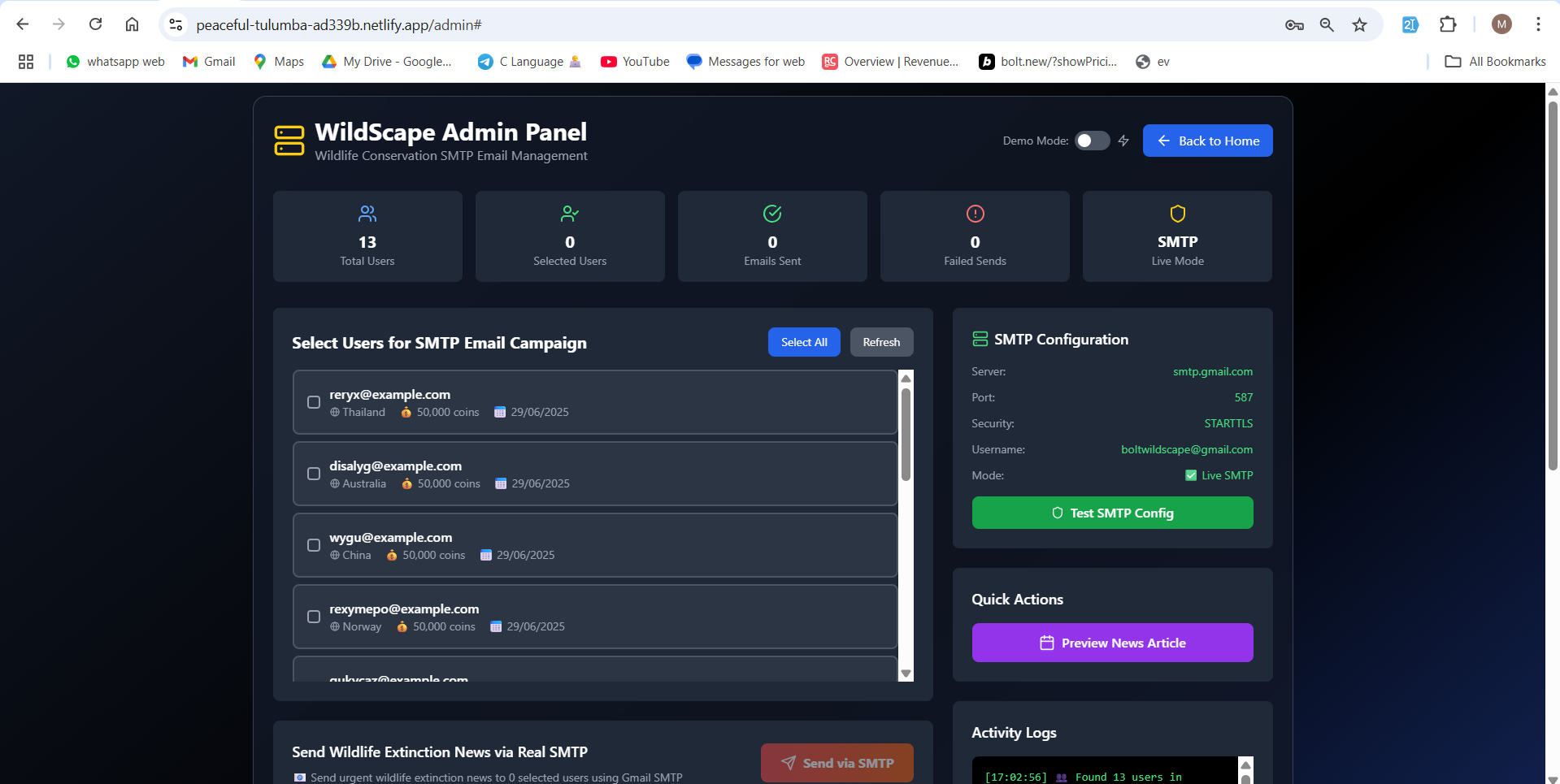Image resolution: width=1560 pixels, height=784 pixels.
Task: Click the Send via SMTP button
Action: pos(836,763)
